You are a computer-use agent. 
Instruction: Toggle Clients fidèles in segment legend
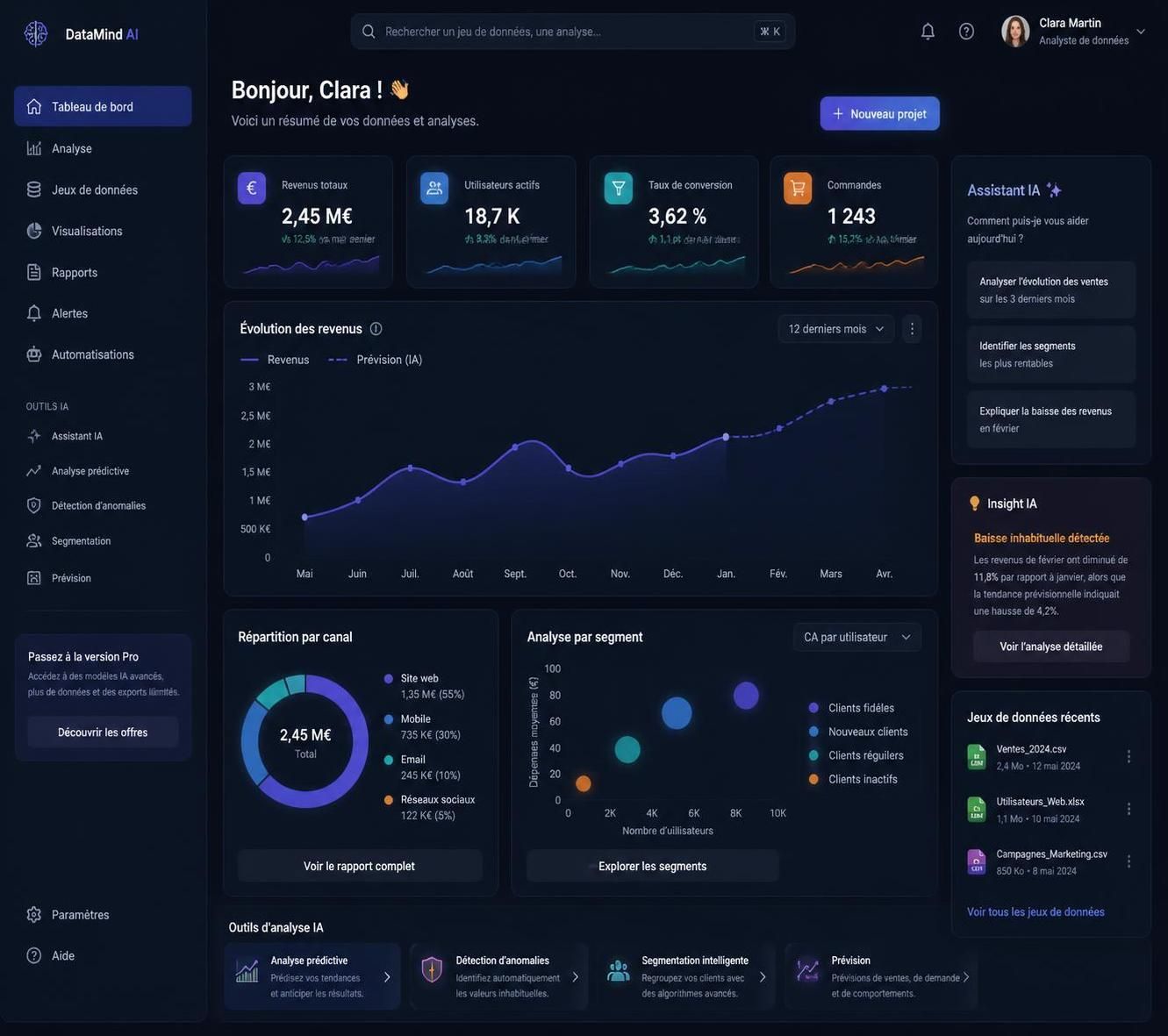click(x=851, y=708)
